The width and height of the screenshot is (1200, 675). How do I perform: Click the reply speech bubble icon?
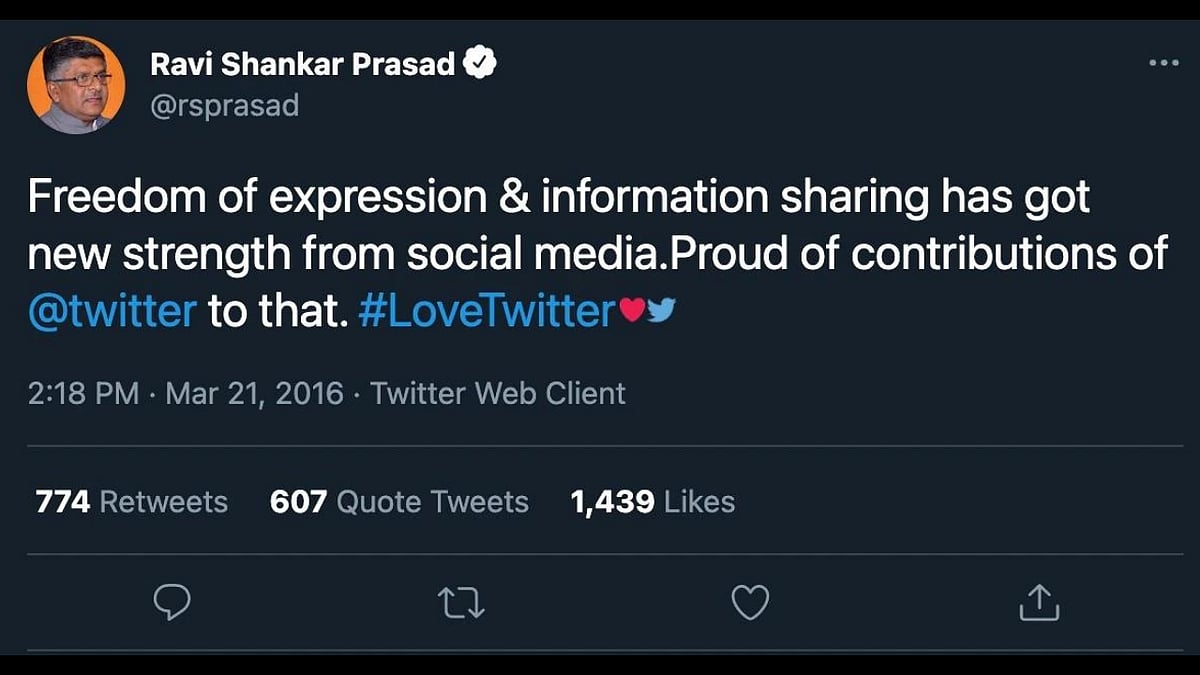pos(172,602)
